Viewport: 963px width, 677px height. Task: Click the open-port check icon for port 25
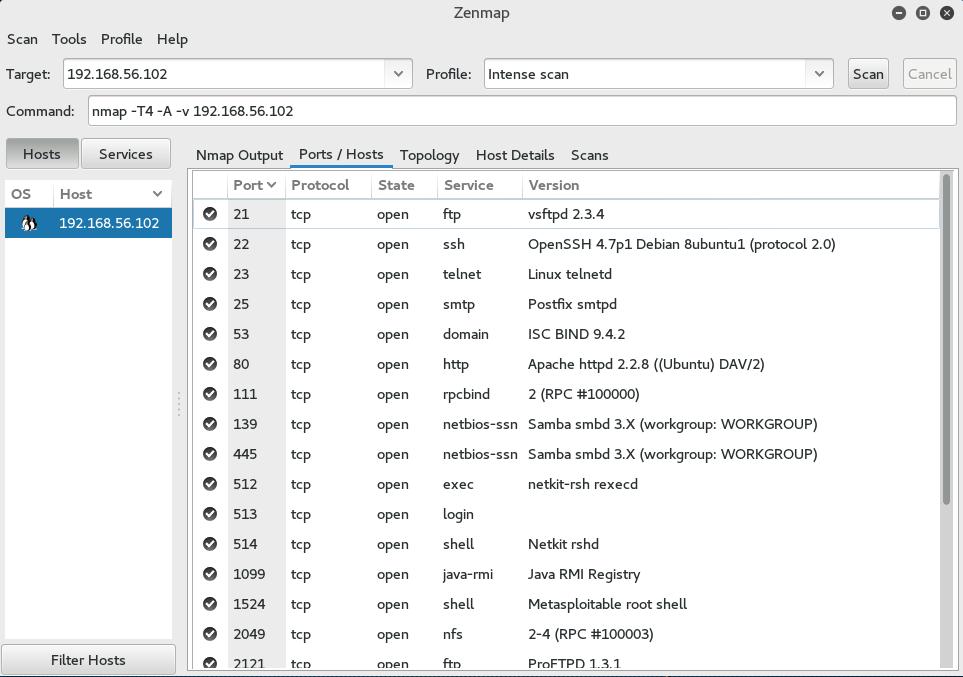click(x=210, y=304)
